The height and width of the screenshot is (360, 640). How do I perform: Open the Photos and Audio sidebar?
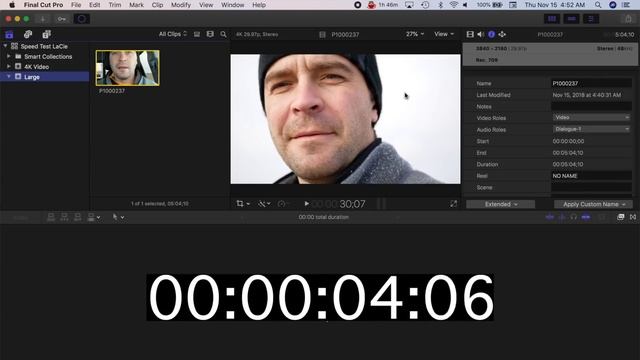(x=28, y=34)
